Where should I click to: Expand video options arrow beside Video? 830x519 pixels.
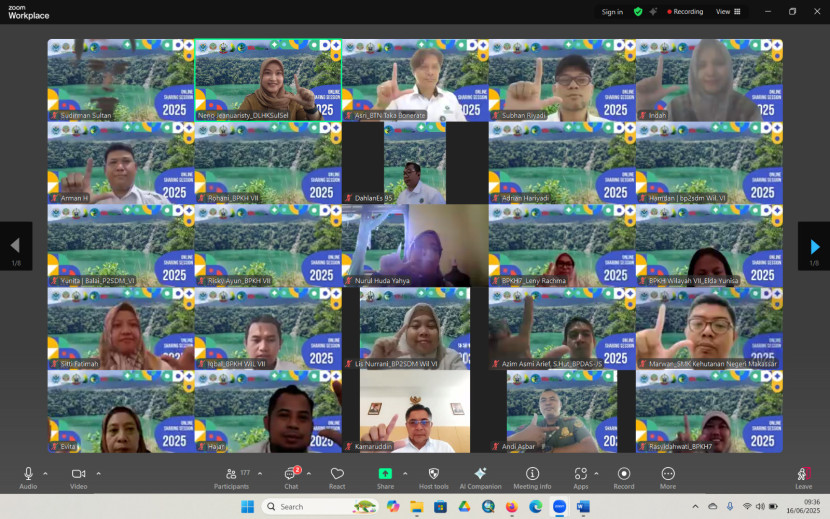98,473
